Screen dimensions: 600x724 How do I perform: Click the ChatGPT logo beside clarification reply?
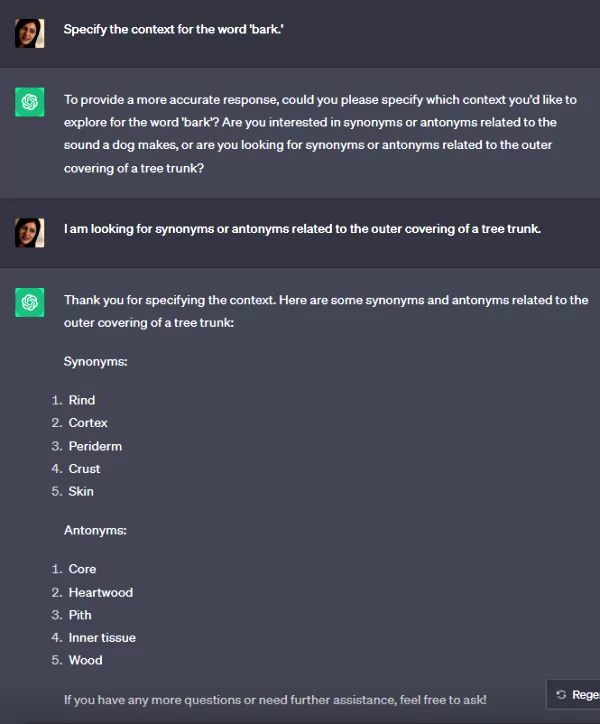click(30, 102)
